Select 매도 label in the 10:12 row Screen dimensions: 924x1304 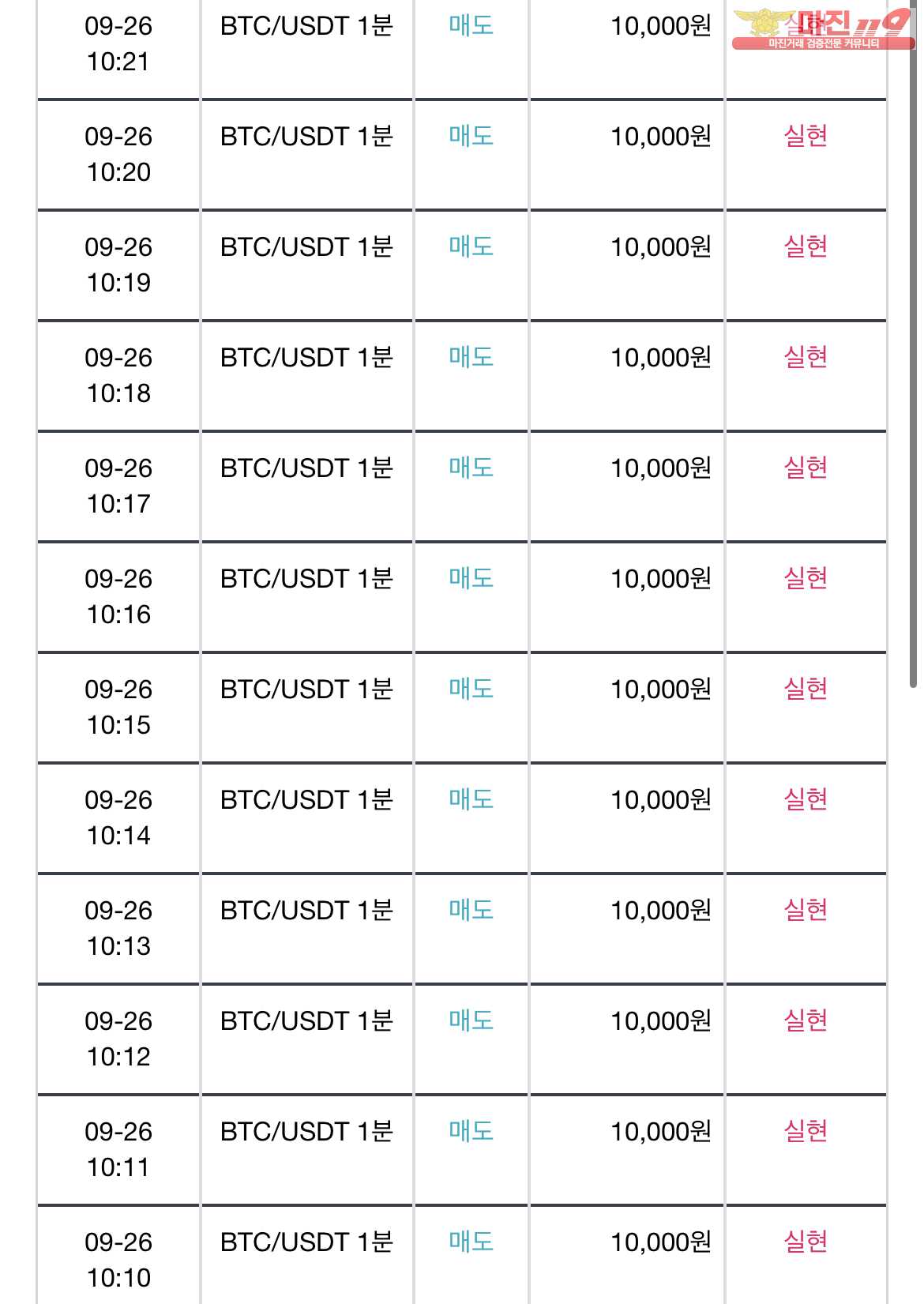471,1021
